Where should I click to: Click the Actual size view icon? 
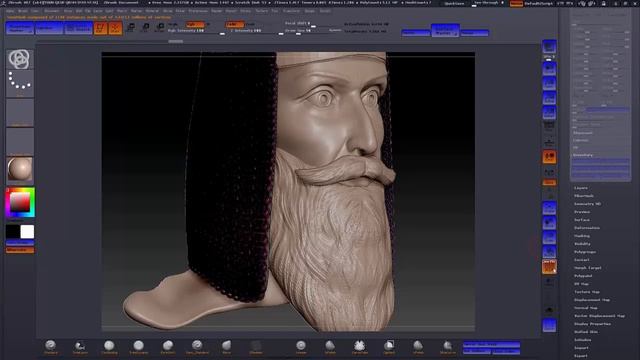tap(549, 98)
